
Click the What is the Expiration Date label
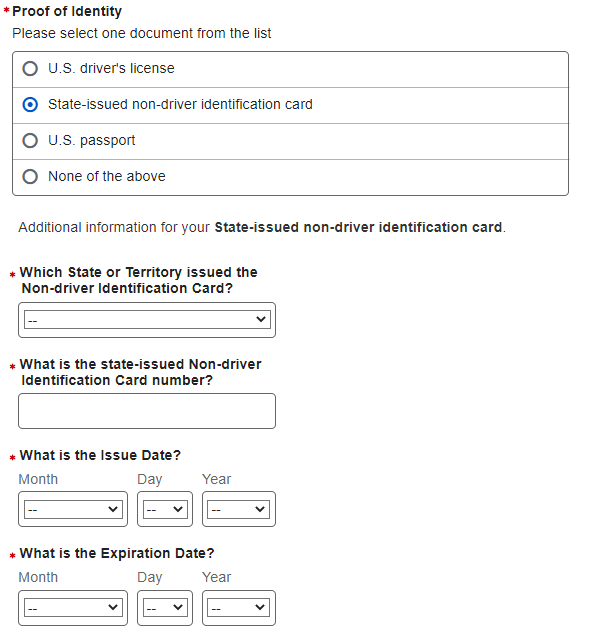(x=116, y=553)
